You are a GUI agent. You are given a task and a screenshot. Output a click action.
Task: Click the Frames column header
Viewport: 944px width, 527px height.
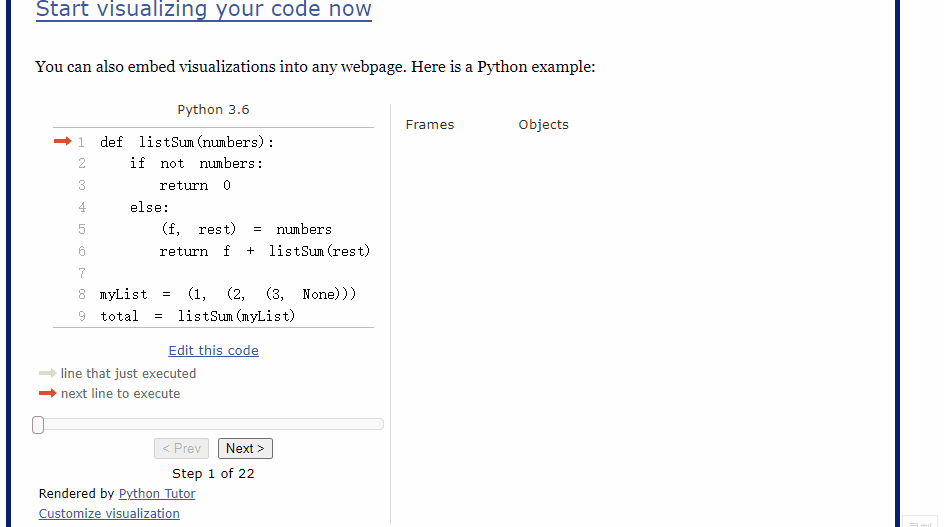point(430,125)
